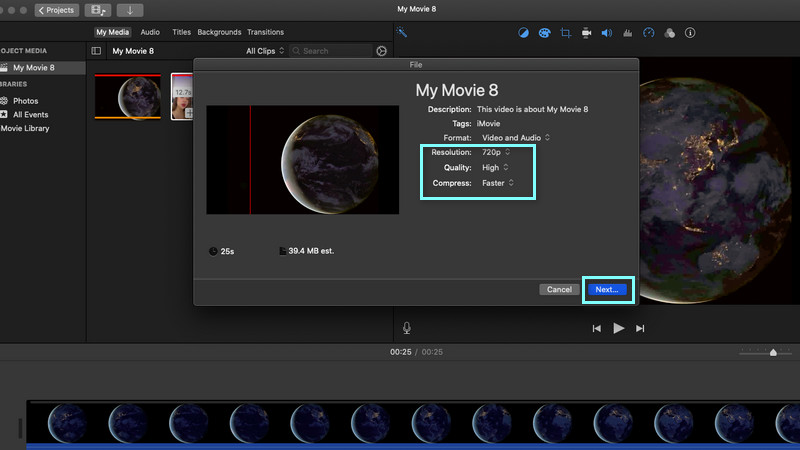Select the 12.7s portrait clip thumbnail
Image resolution: width=800 pixels, height=450 pixels.
pyautogui.click(x=182, y=96)
